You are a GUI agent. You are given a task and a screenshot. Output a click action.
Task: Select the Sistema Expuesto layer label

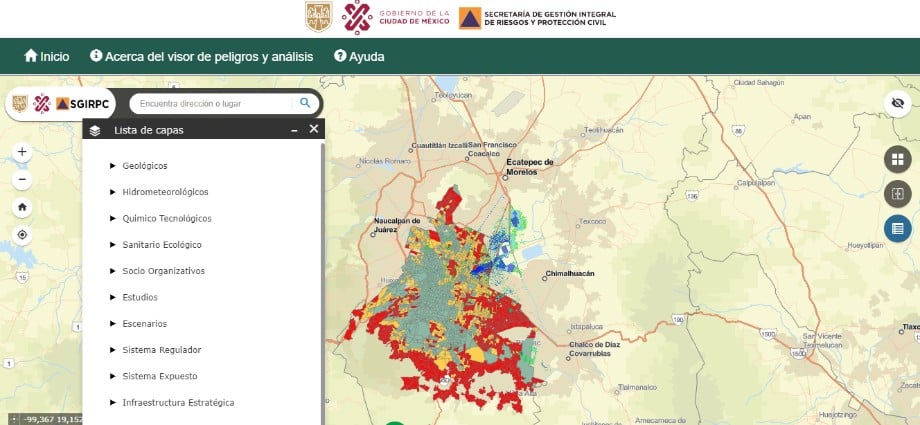(x=160, y=376)
